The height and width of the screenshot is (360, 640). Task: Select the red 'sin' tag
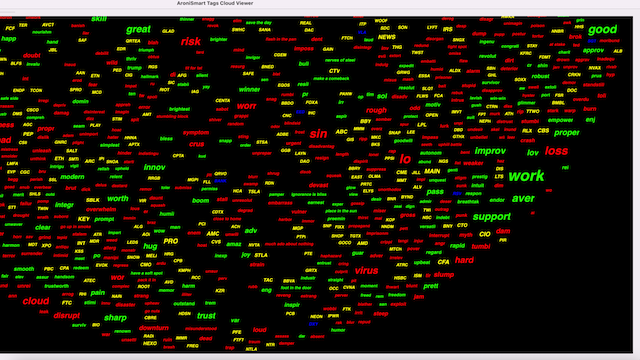[x=318, y=134]
